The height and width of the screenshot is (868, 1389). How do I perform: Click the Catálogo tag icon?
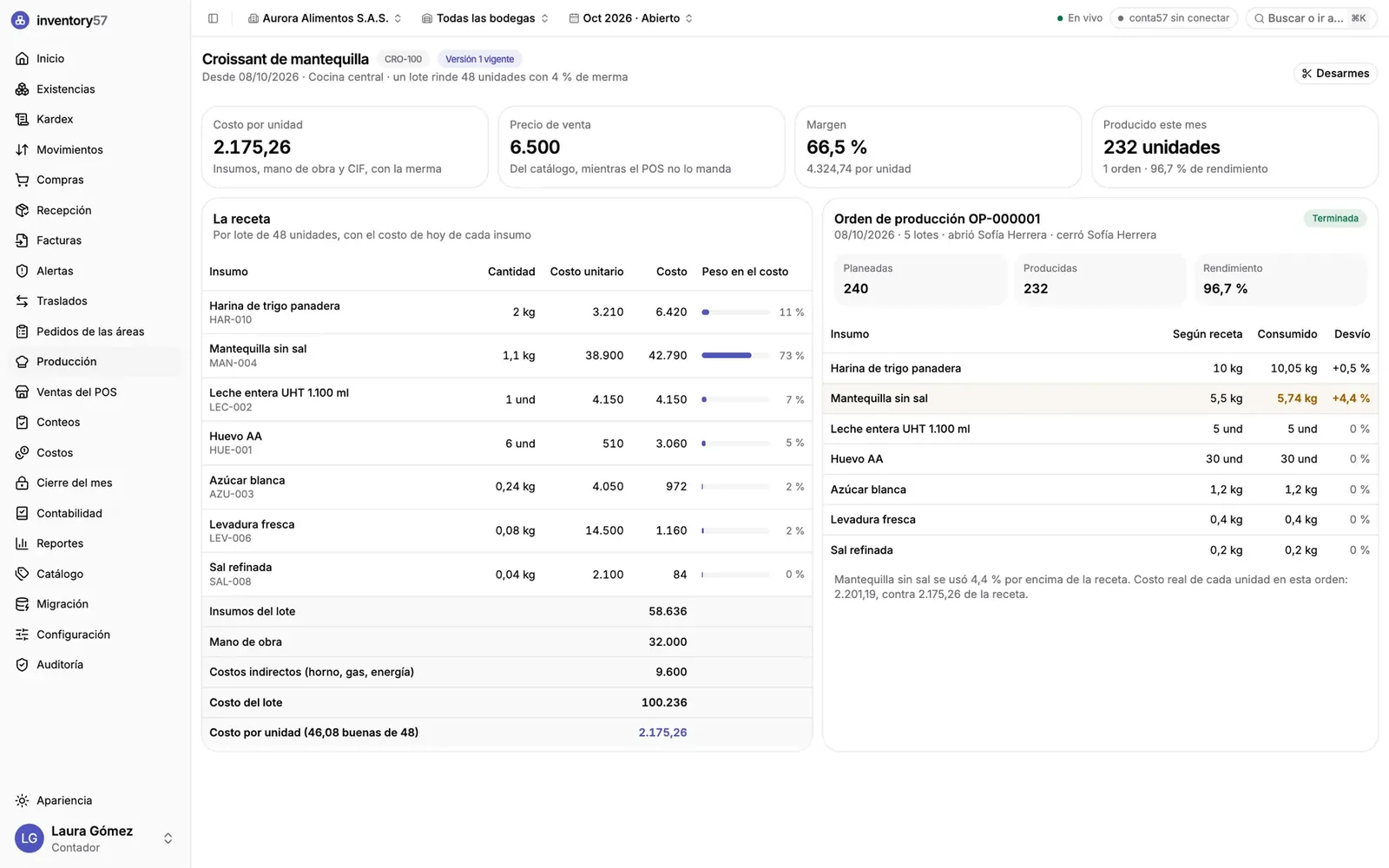22,574
